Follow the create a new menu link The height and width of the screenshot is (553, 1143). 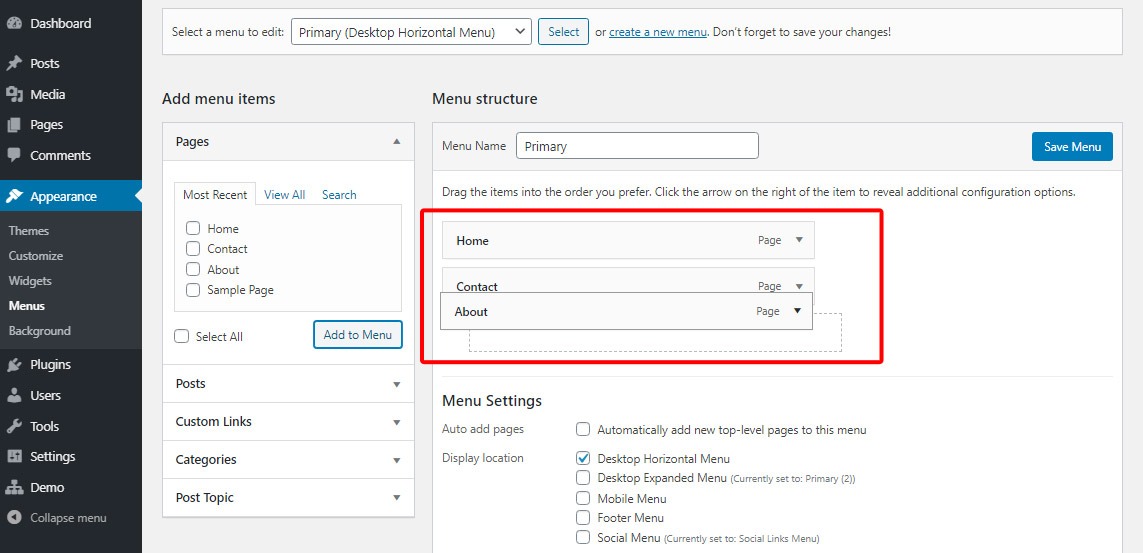pos(658,32)
